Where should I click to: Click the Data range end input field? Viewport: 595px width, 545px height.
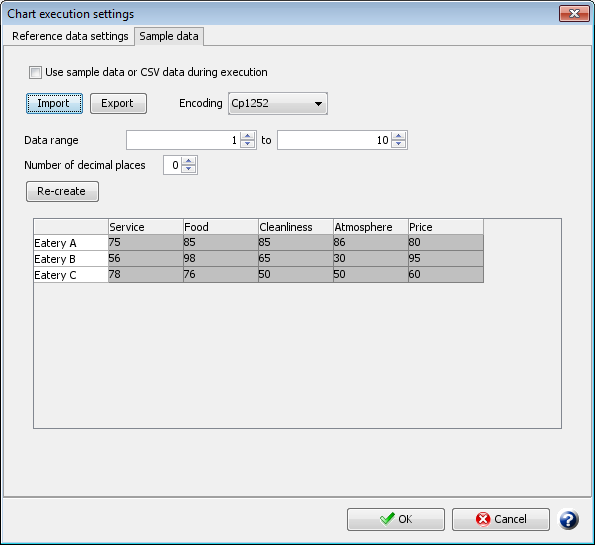click(335, 140)
